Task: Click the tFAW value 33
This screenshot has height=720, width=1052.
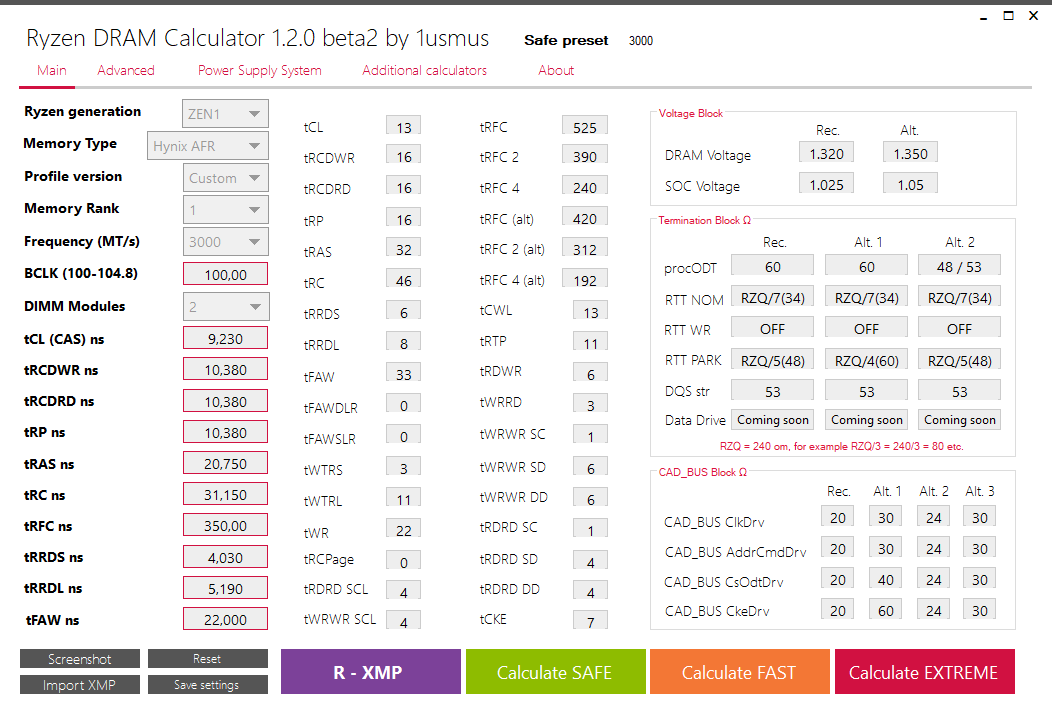Action: (x=404, y=374)
